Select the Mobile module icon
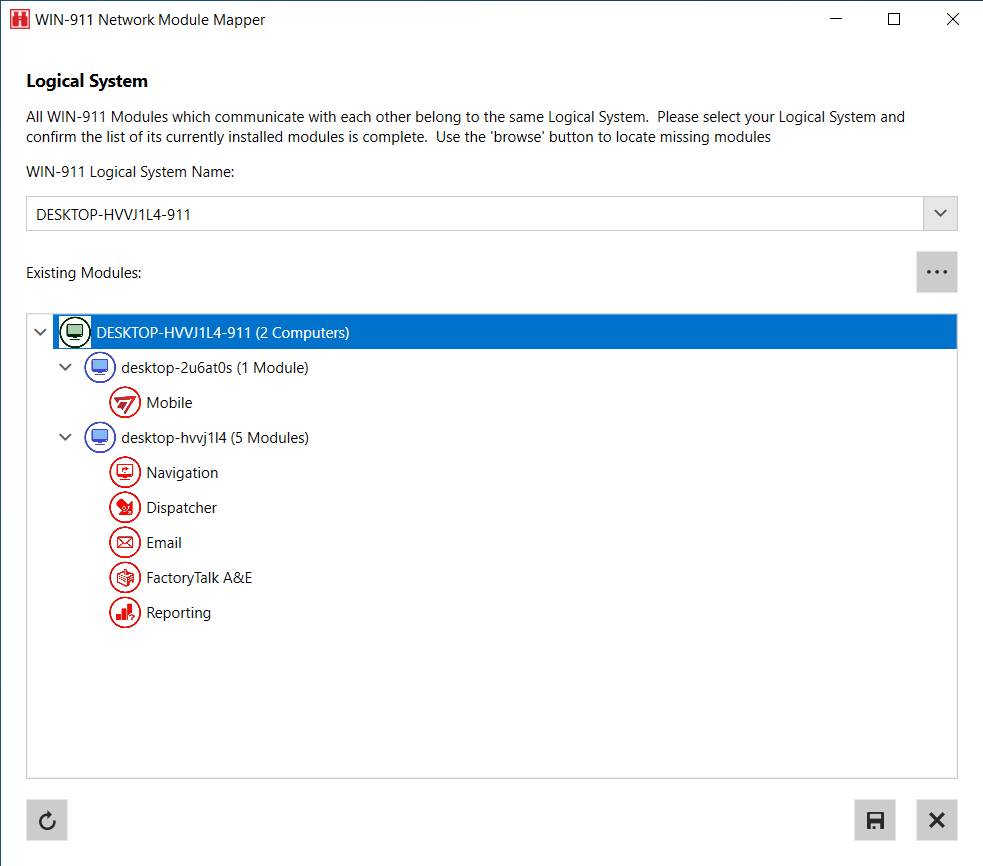 pos(124,402)
